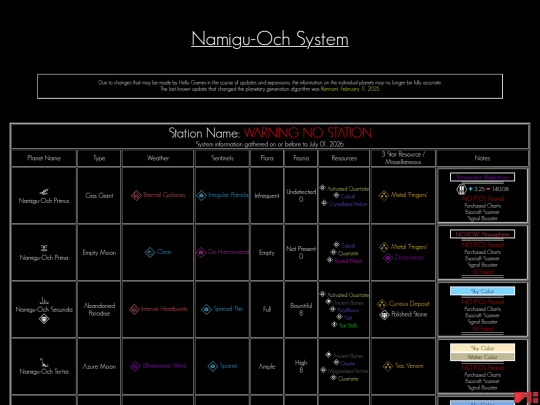Click the 3 Star Resource / Miscellaneous header
Screen dimensions: 540x405
(x=403, y=158)
